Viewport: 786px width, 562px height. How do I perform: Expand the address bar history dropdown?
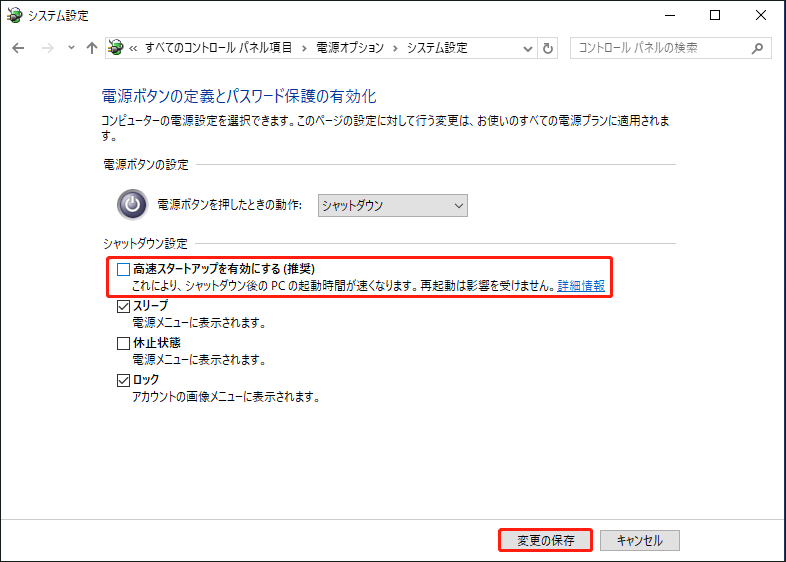(x=527, y=49)
